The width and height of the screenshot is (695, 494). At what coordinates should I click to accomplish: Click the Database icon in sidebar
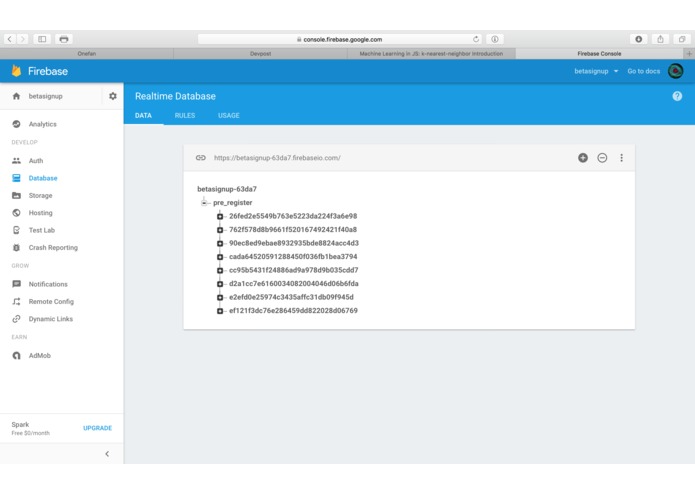(16, 178)
